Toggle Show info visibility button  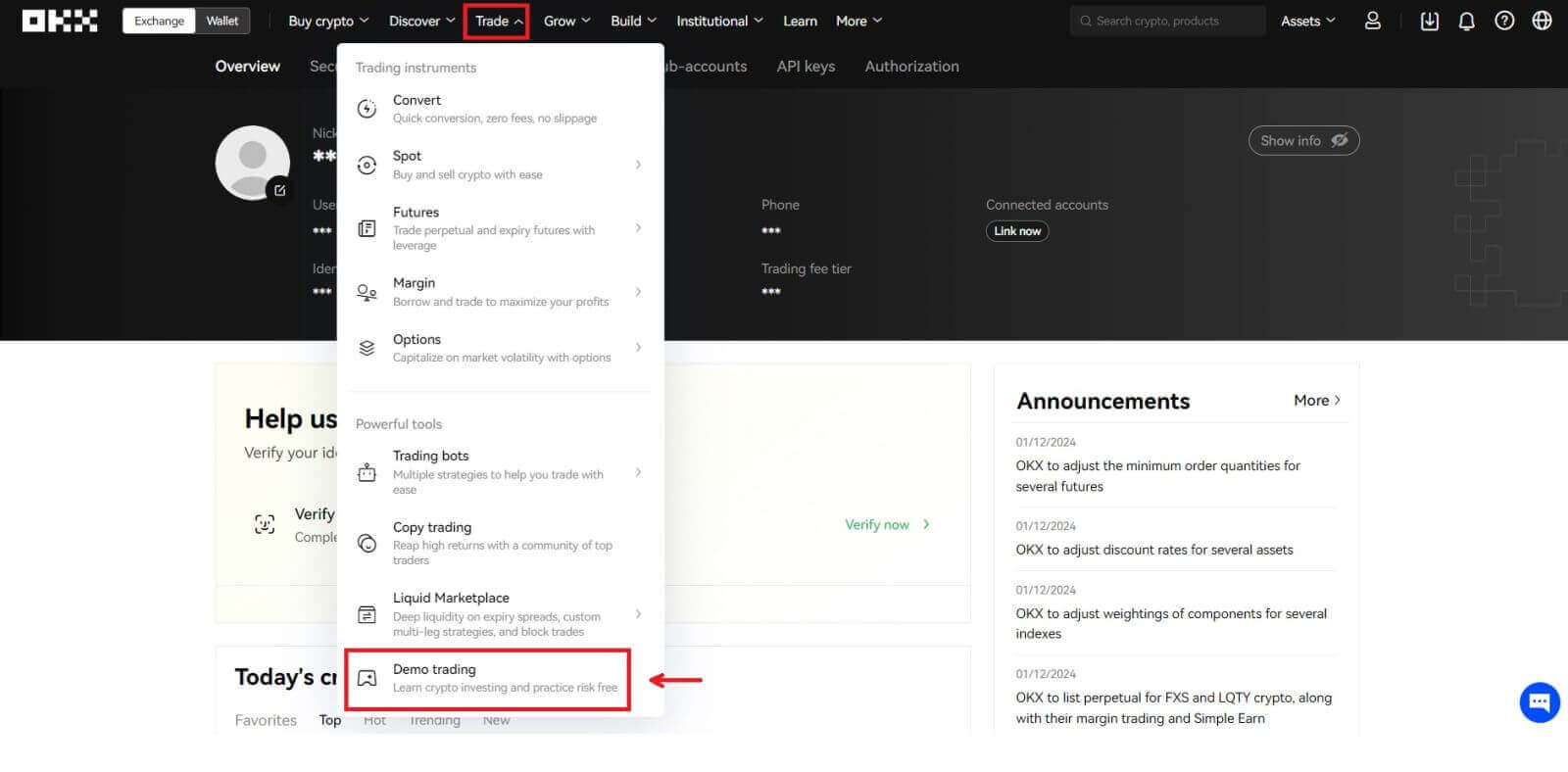pos(1303,140)
